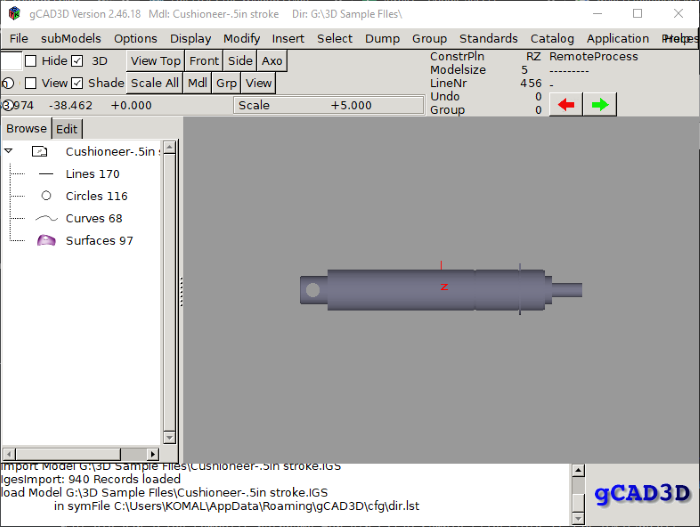Open the subModels menu
The image size is (700, 527).
point(71,38)
